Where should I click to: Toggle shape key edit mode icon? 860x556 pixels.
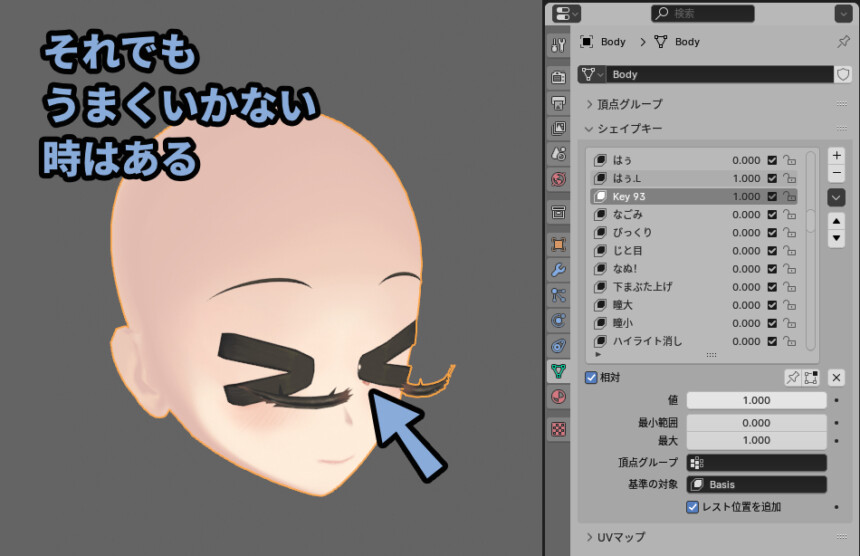tap(811, 377)
